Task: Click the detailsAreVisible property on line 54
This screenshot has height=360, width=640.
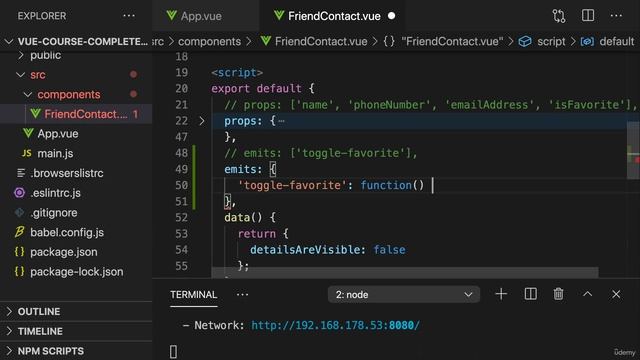Action: click(305, 250)
